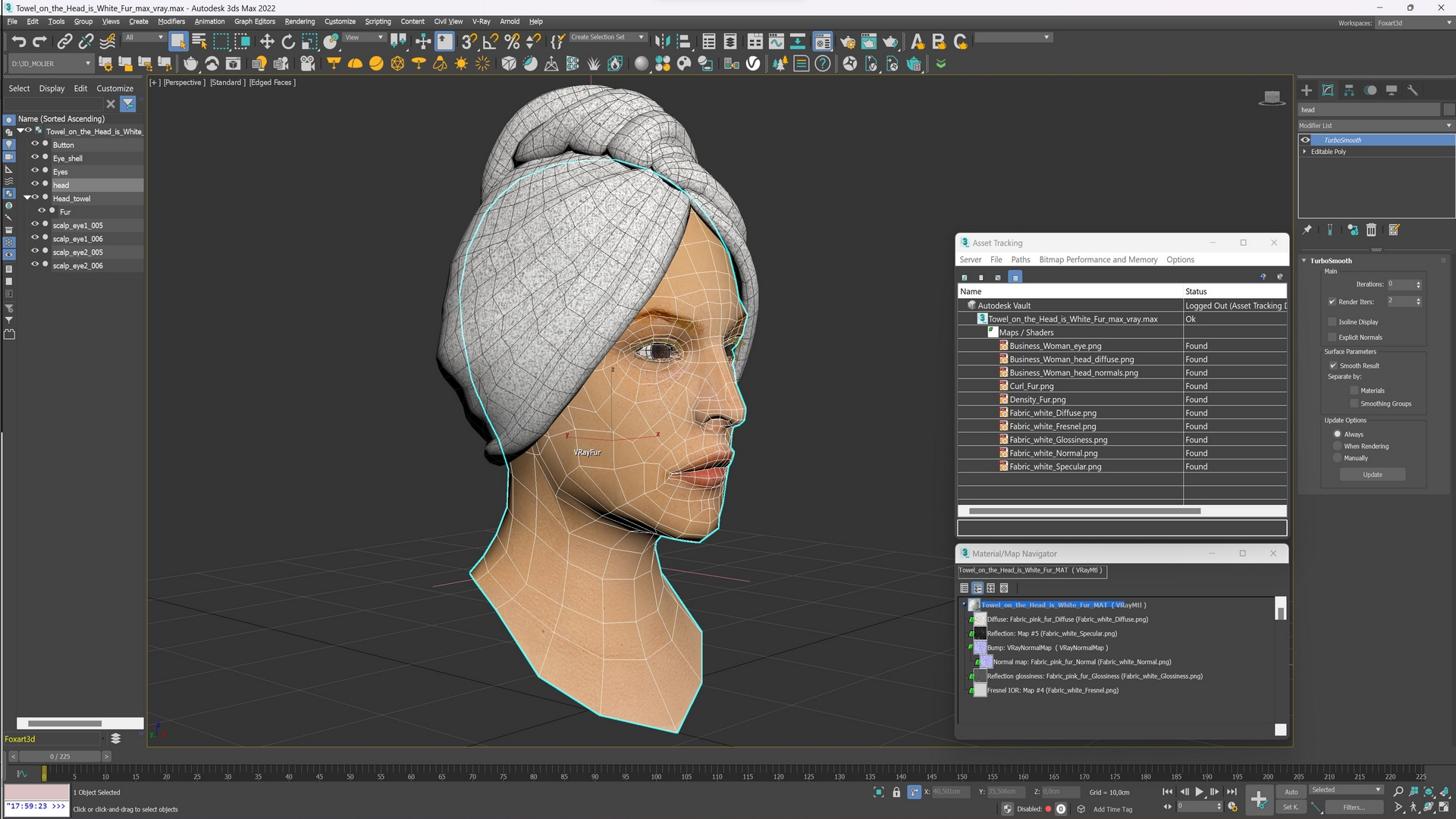This screenshot has height=819, width=1456.
Task: Click the Update button in TurboSmooth
Action: 1373,475
